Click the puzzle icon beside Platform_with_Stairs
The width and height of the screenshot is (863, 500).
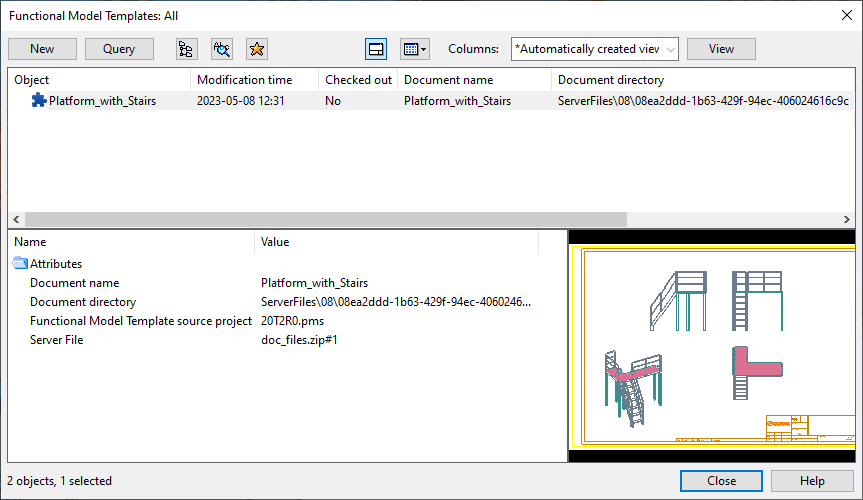pyautogui.click(x=39, y=101)
